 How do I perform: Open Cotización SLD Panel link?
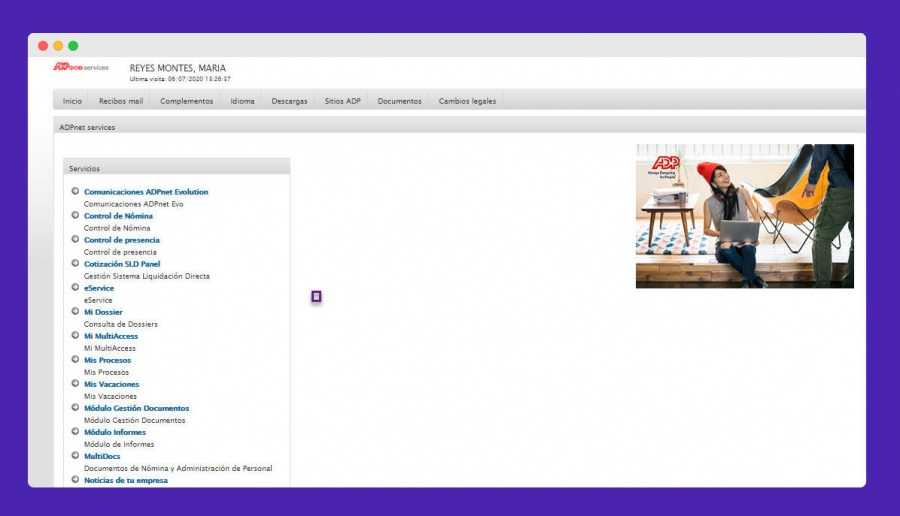[122, 264]
